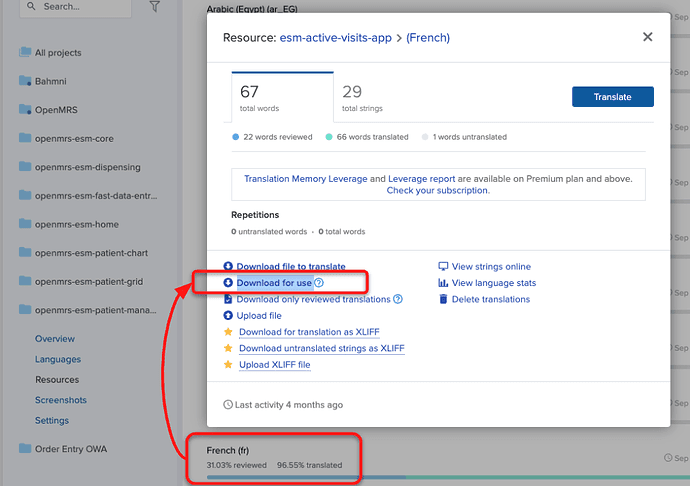
Task: Open the Leverage report link
Action: pos(422,179)
